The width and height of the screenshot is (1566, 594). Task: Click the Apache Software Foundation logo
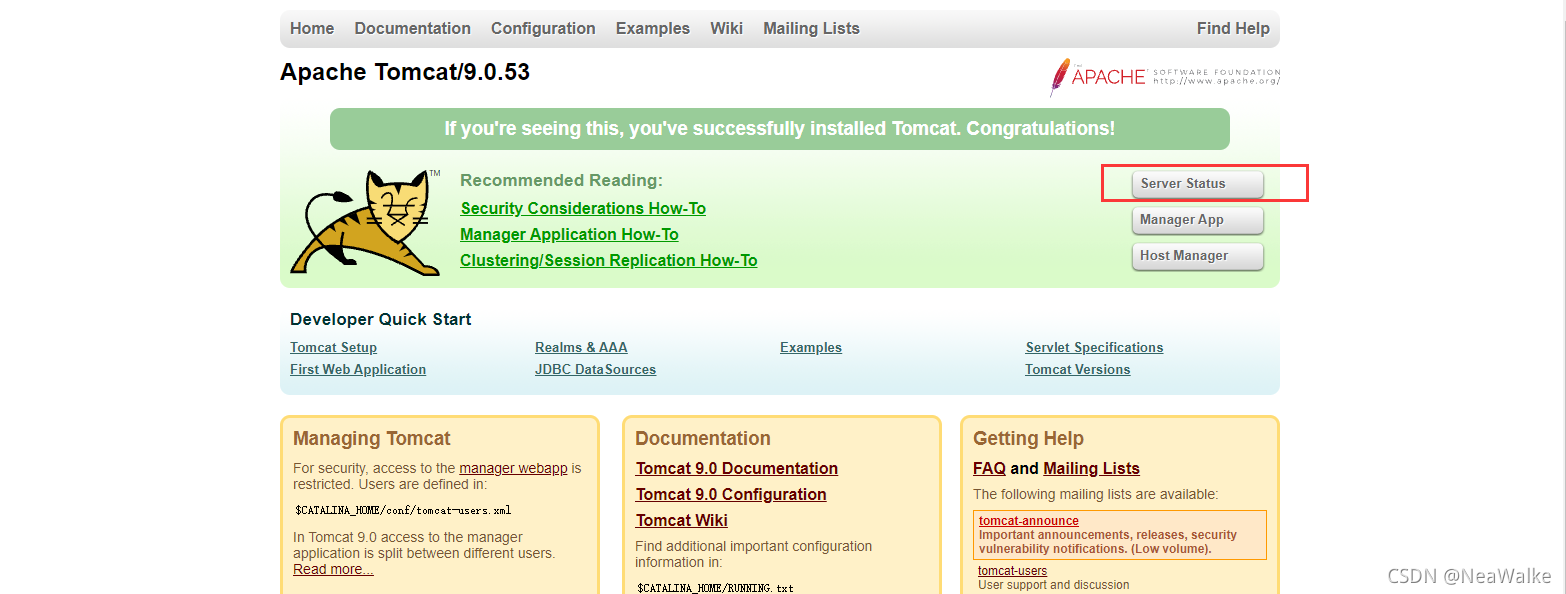pyautogui.click(x=1164, y=77)
